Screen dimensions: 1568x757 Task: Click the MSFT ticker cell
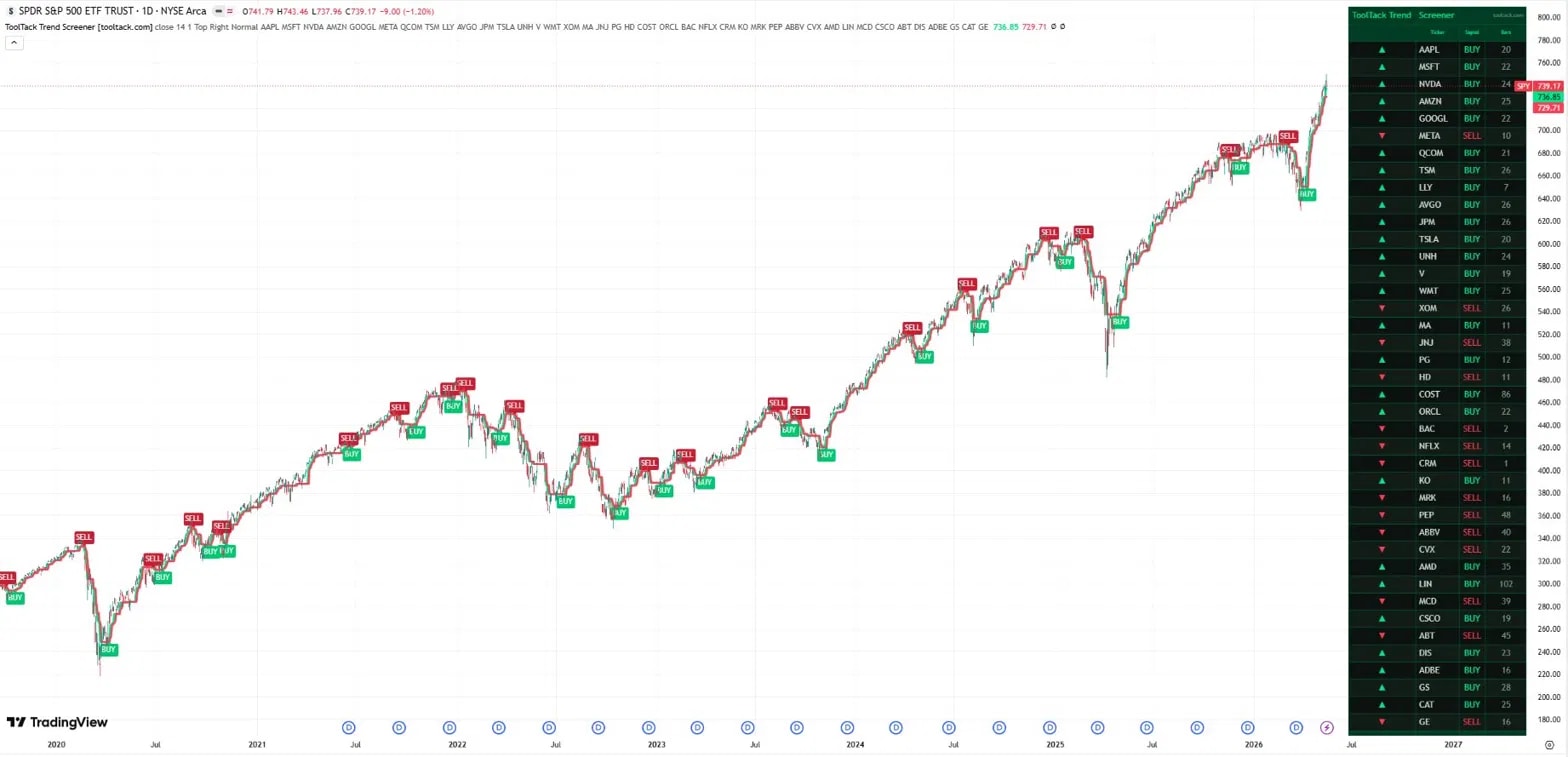click(1431, 66)
